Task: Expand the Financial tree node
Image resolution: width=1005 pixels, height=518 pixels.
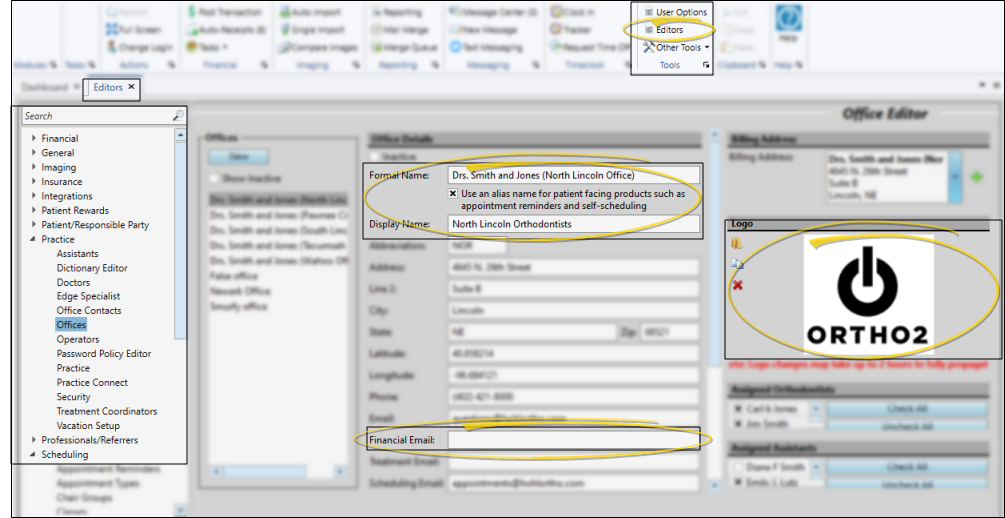Action: click(34, 139)
